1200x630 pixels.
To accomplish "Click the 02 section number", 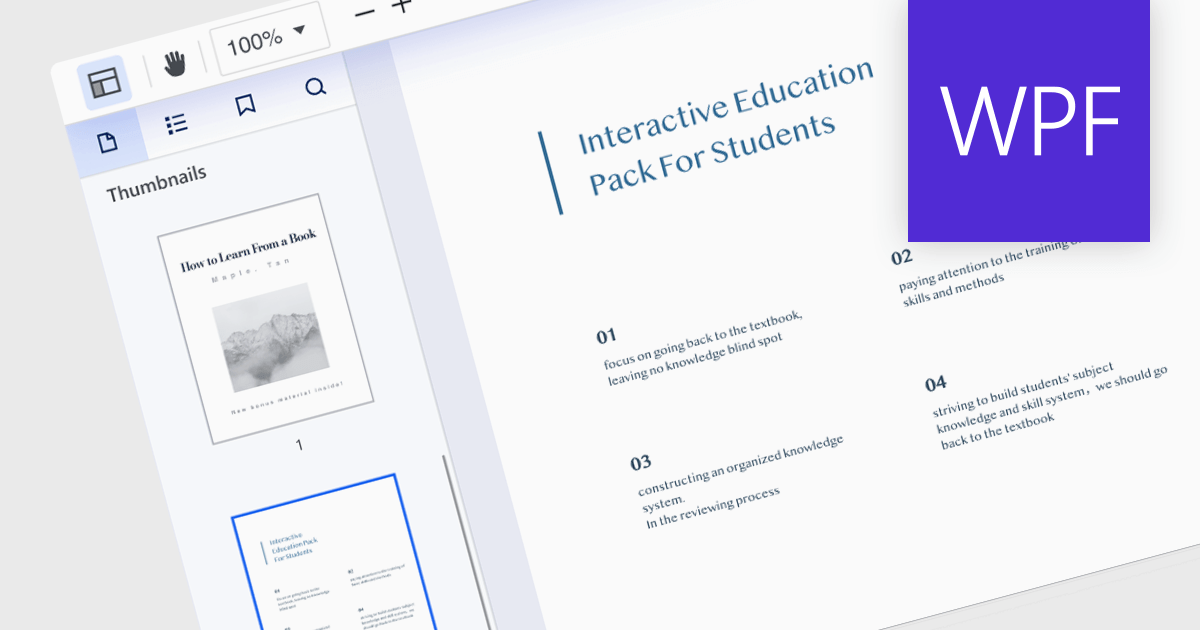I will [x=902, y=257].
